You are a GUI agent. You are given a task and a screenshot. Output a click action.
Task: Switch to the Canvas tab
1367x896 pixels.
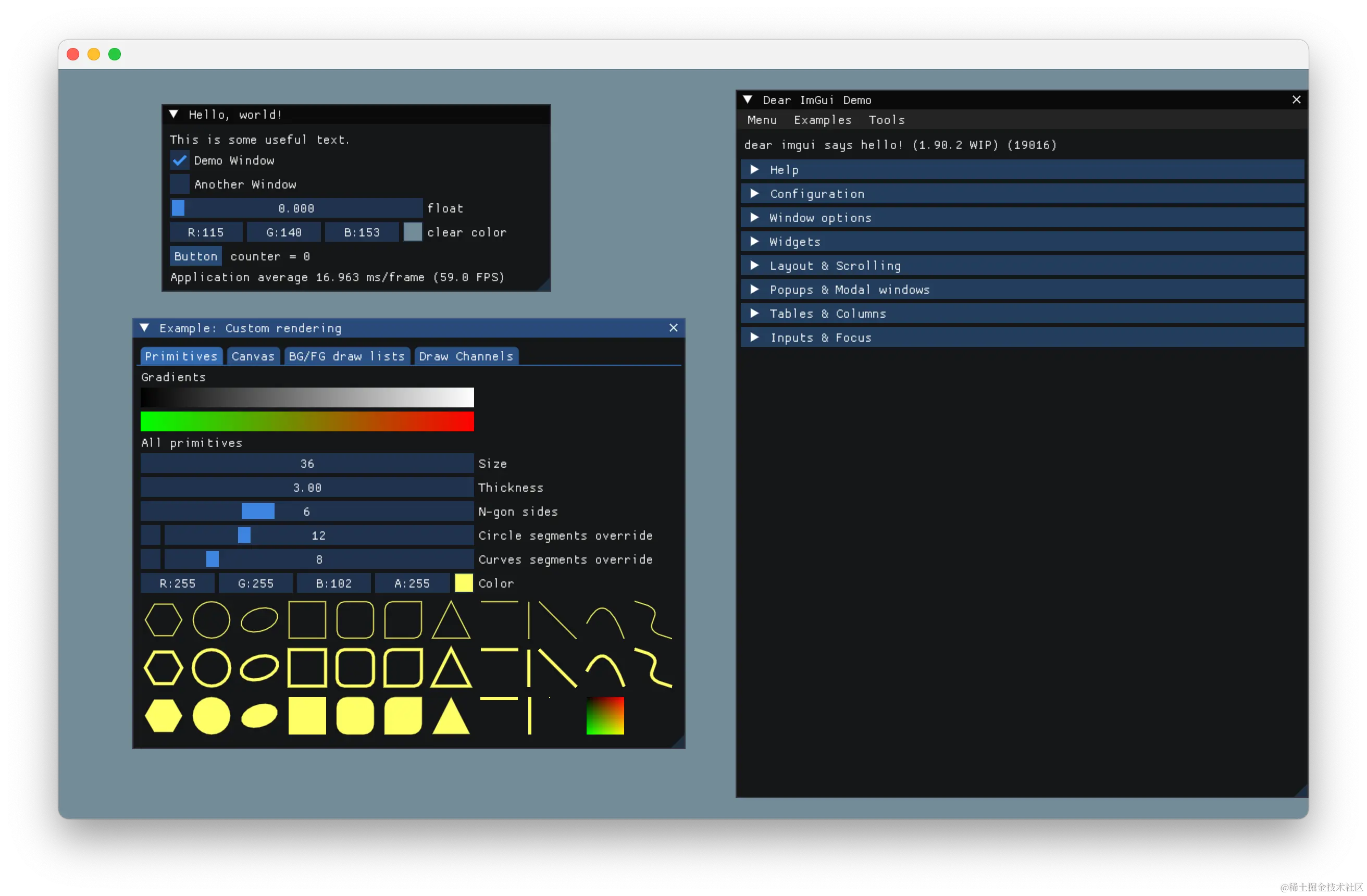pos(253,356)
